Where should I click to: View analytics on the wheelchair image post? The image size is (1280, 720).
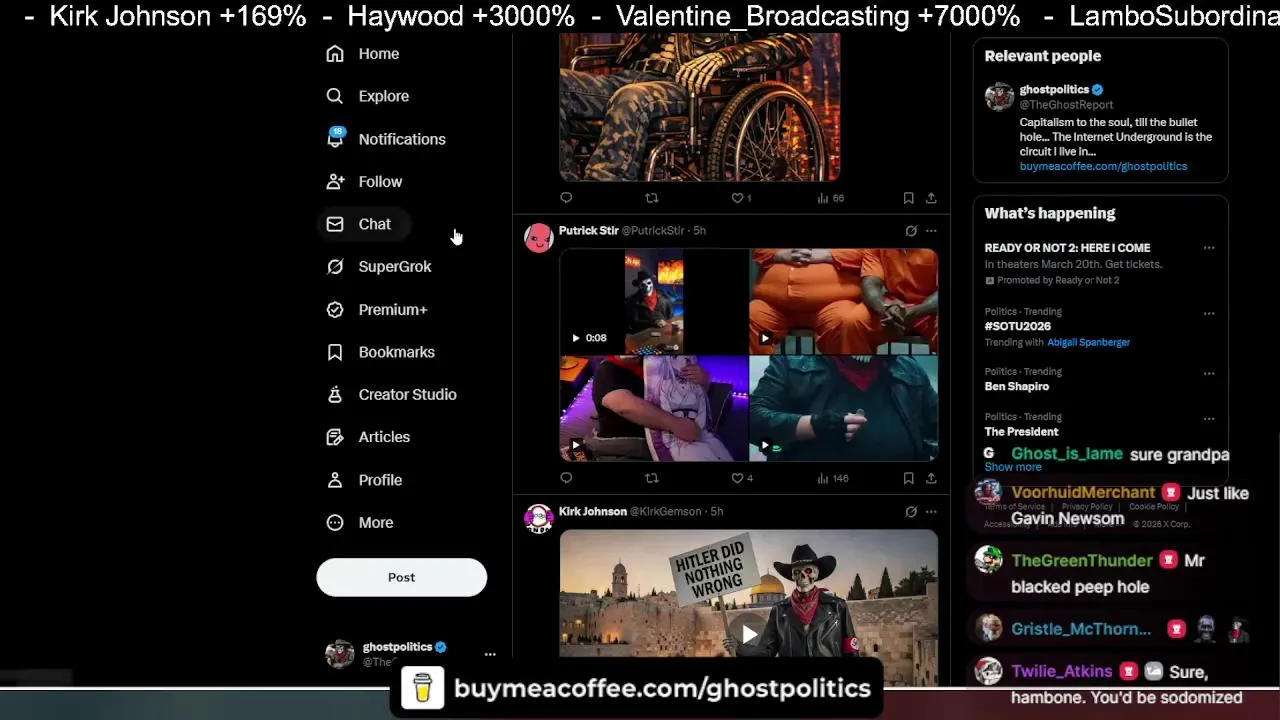pyautogui.click(x=831, y=198)
